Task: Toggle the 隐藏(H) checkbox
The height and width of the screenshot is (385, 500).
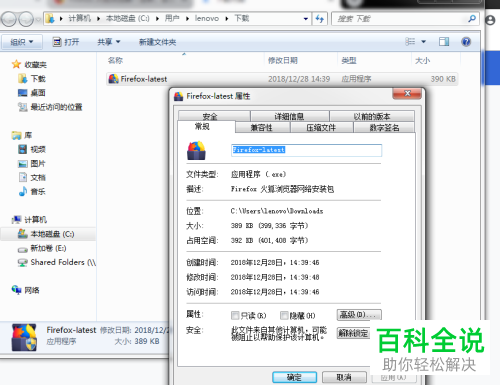Action: (284, 315)
